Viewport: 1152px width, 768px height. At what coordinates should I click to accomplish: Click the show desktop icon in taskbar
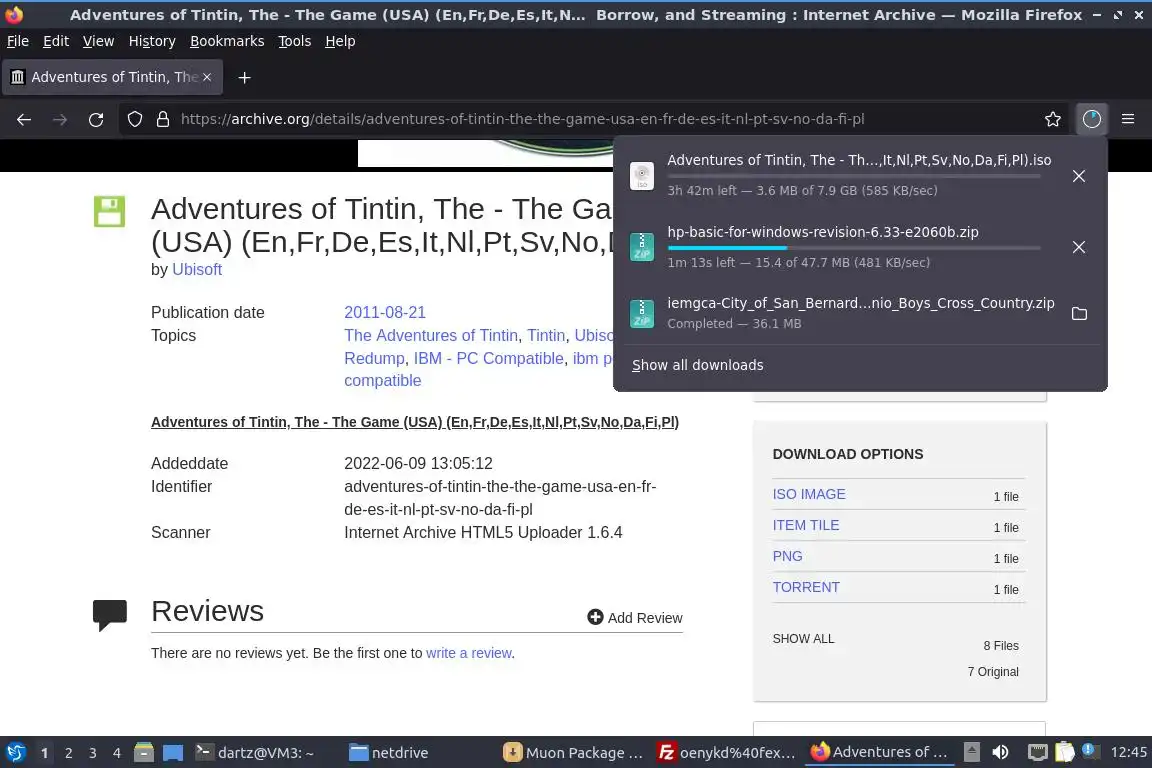173,753
